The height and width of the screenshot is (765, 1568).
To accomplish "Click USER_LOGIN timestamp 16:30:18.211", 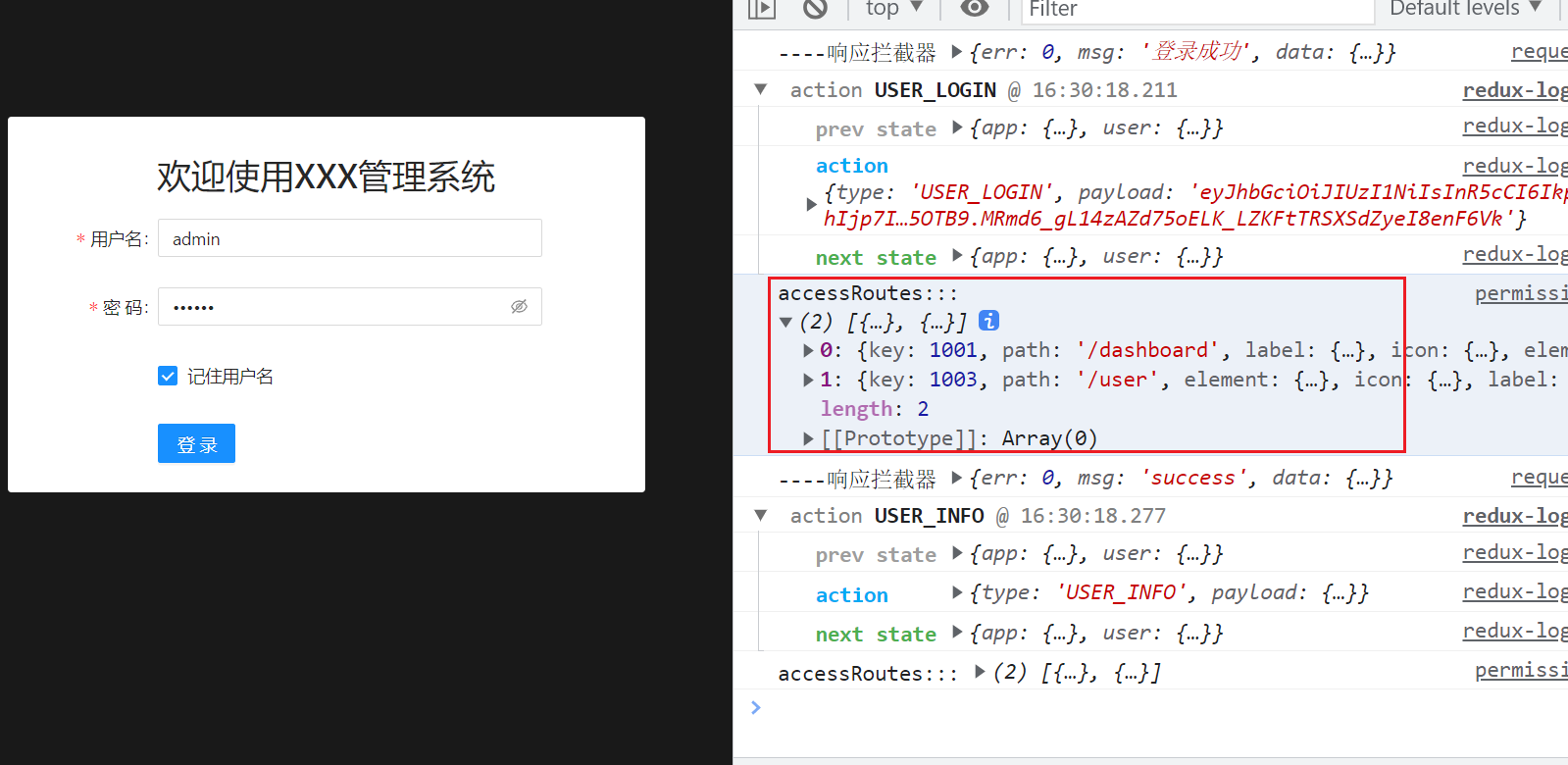I will tap(1104, 90).
